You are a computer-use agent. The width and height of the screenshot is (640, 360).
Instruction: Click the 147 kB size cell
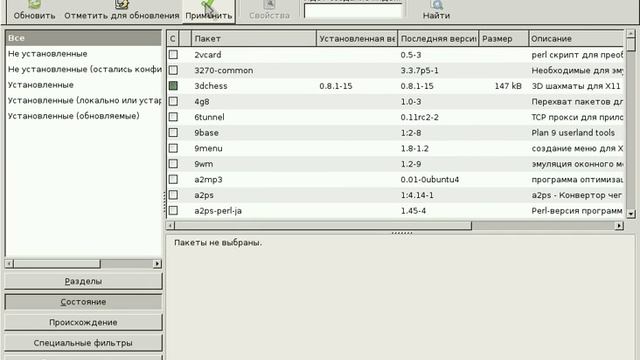click(x=508, y=86)
